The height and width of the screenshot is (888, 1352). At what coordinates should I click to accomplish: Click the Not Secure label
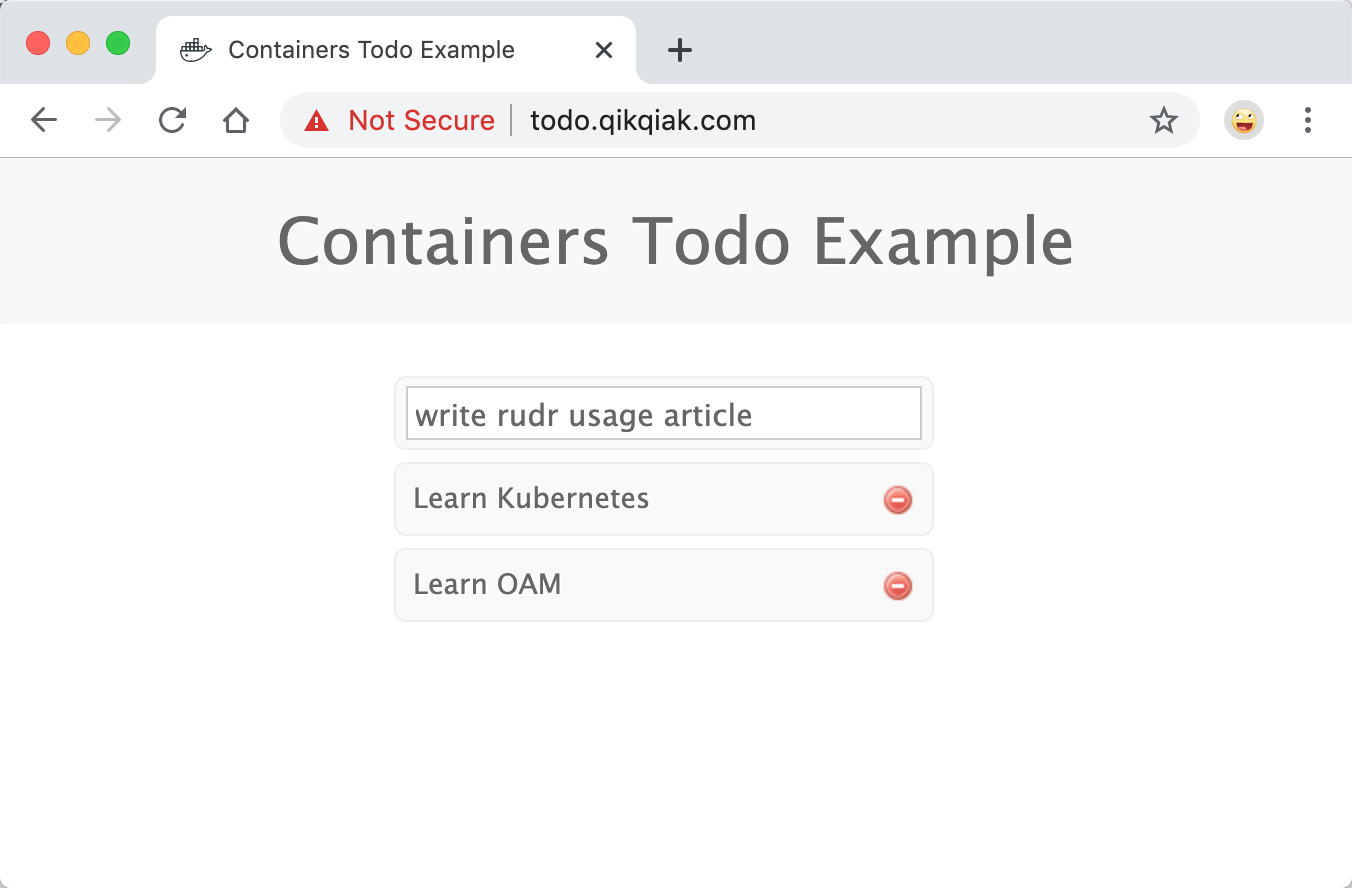click(x=421, y=121)
